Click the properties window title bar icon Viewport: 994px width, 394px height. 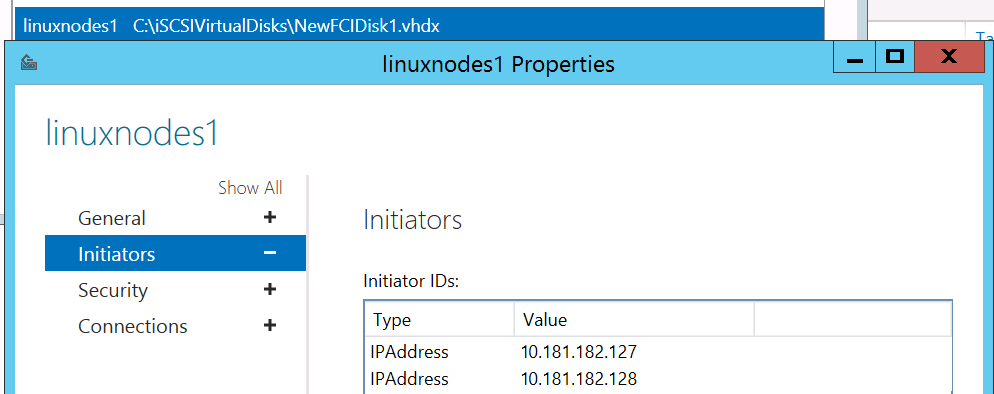[29, 63]
